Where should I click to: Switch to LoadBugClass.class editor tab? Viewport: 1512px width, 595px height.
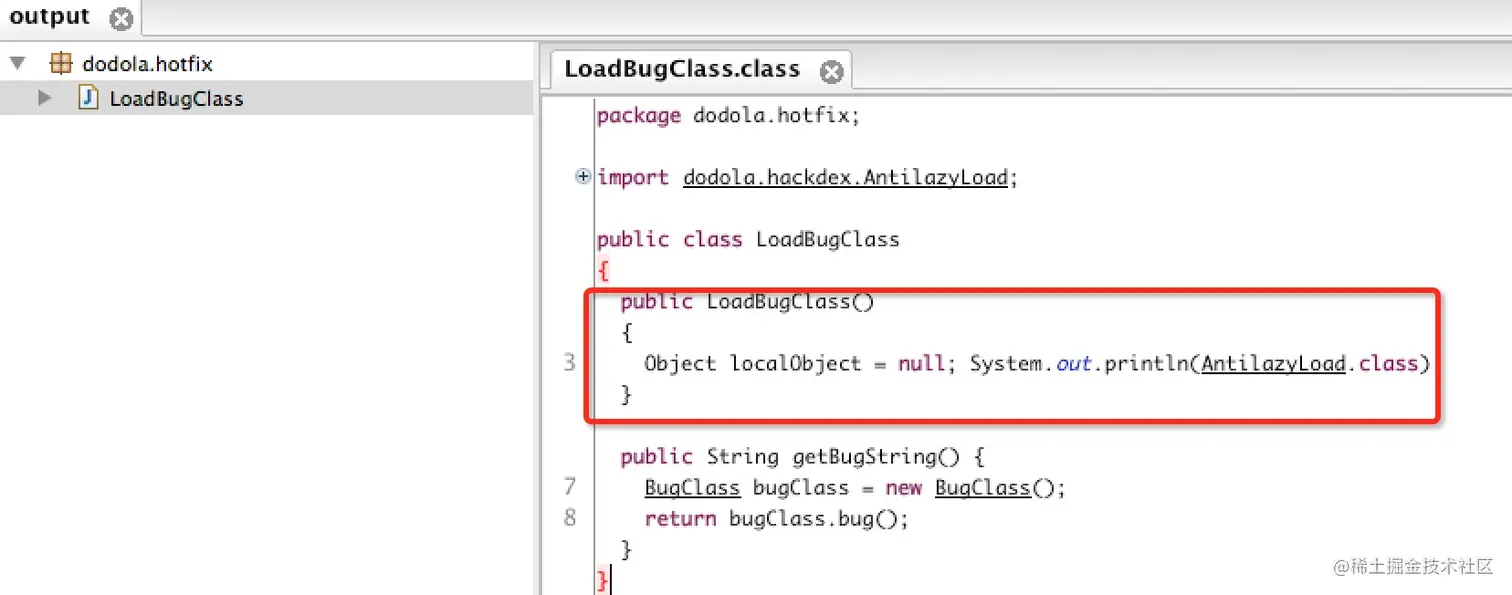click(x=682, y=69)
